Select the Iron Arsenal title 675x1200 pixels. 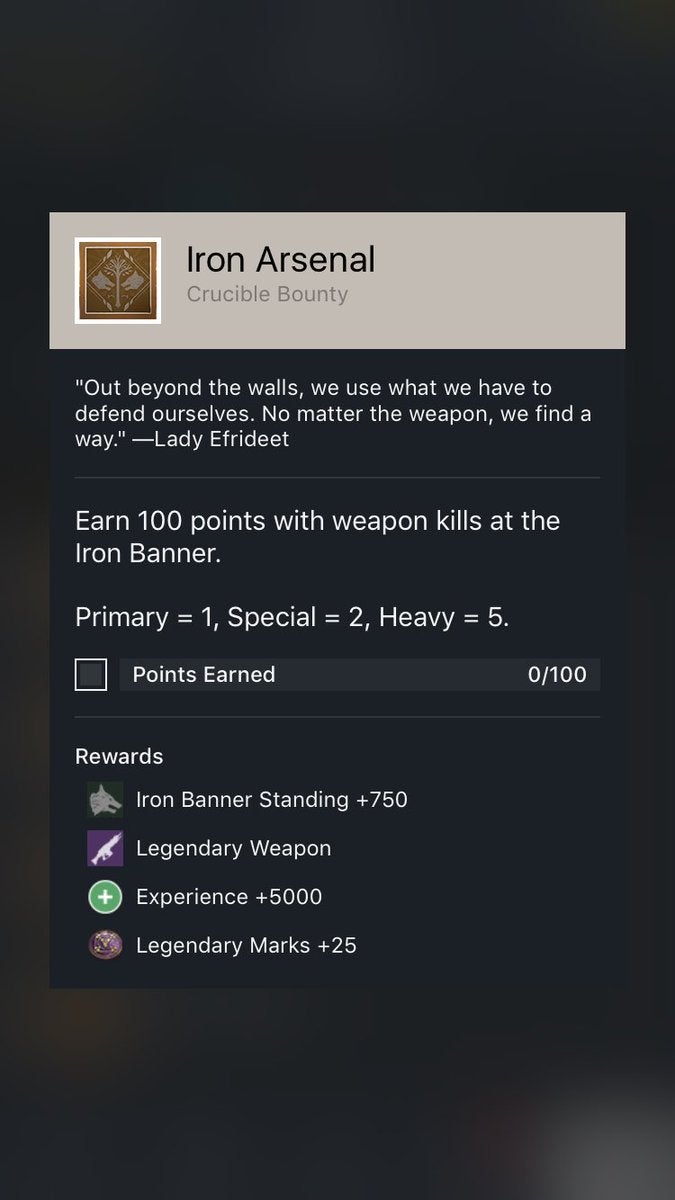pos(281,260)
